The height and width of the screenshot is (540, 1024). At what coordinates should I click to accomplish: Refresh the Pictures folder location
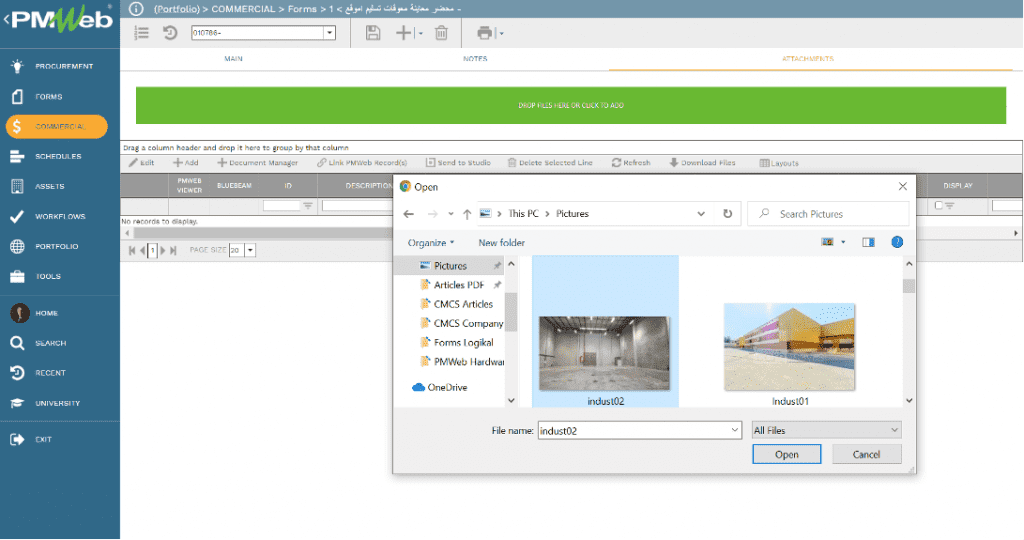tap(728, 214)
